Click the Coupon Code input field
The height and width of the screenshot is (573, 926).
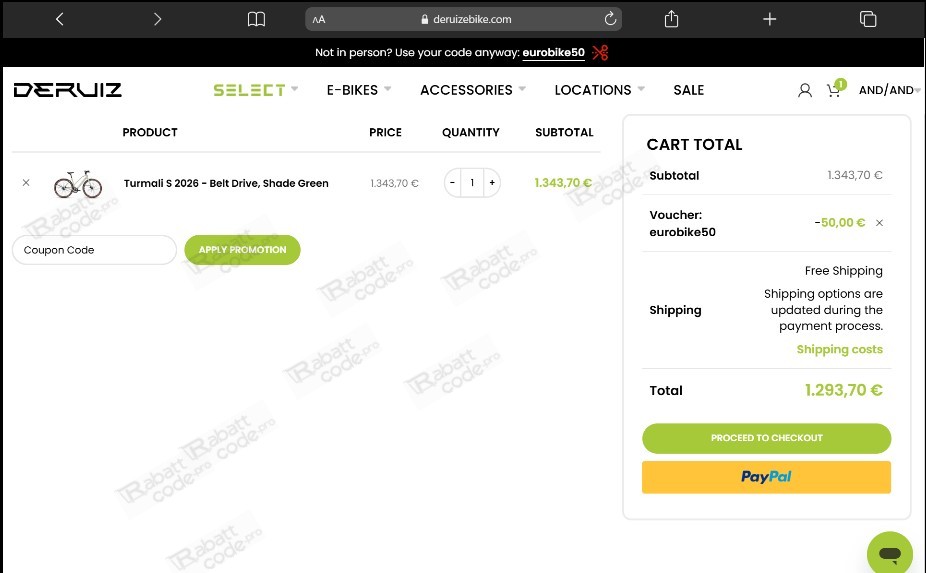pos(94,250)
